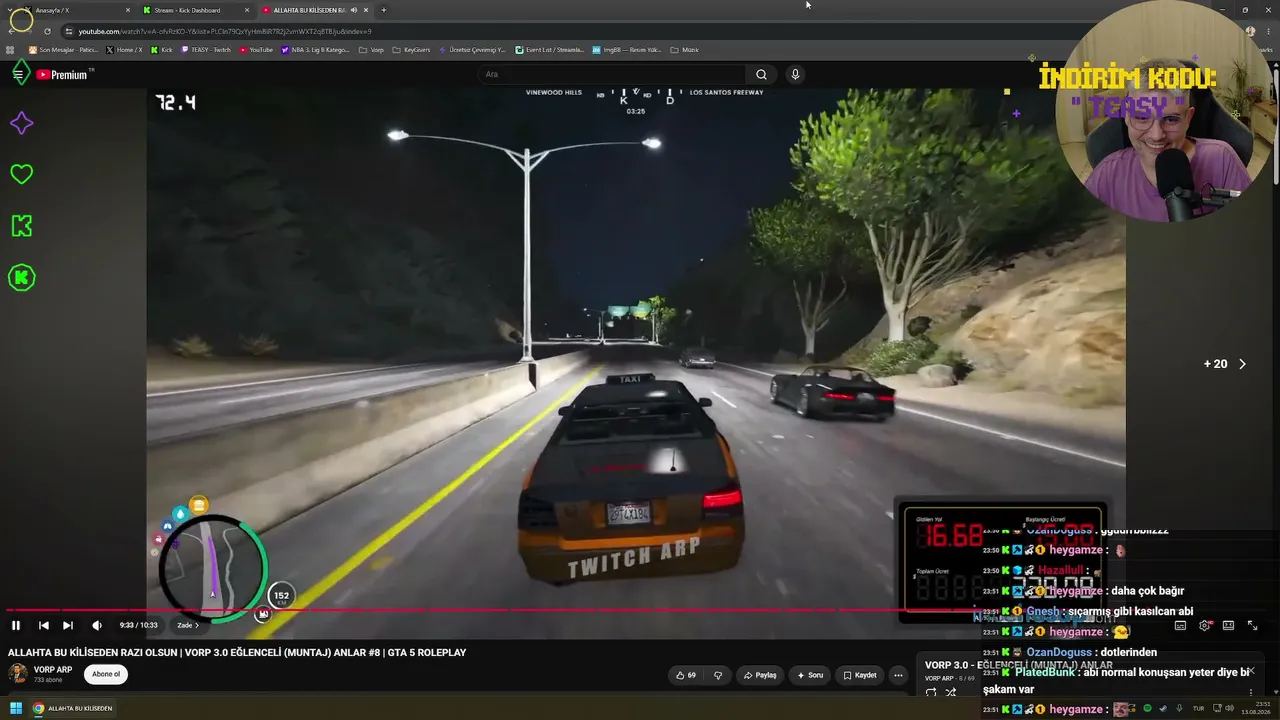Viewport: 1280px width, 720px height.
Task: Open the Windows Start menu
Action: [16, 708]
